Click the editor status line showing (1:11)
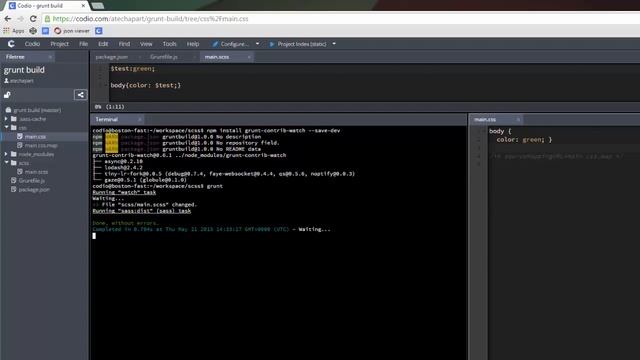The width and height of the screenshot is (640, 360). 109,107
